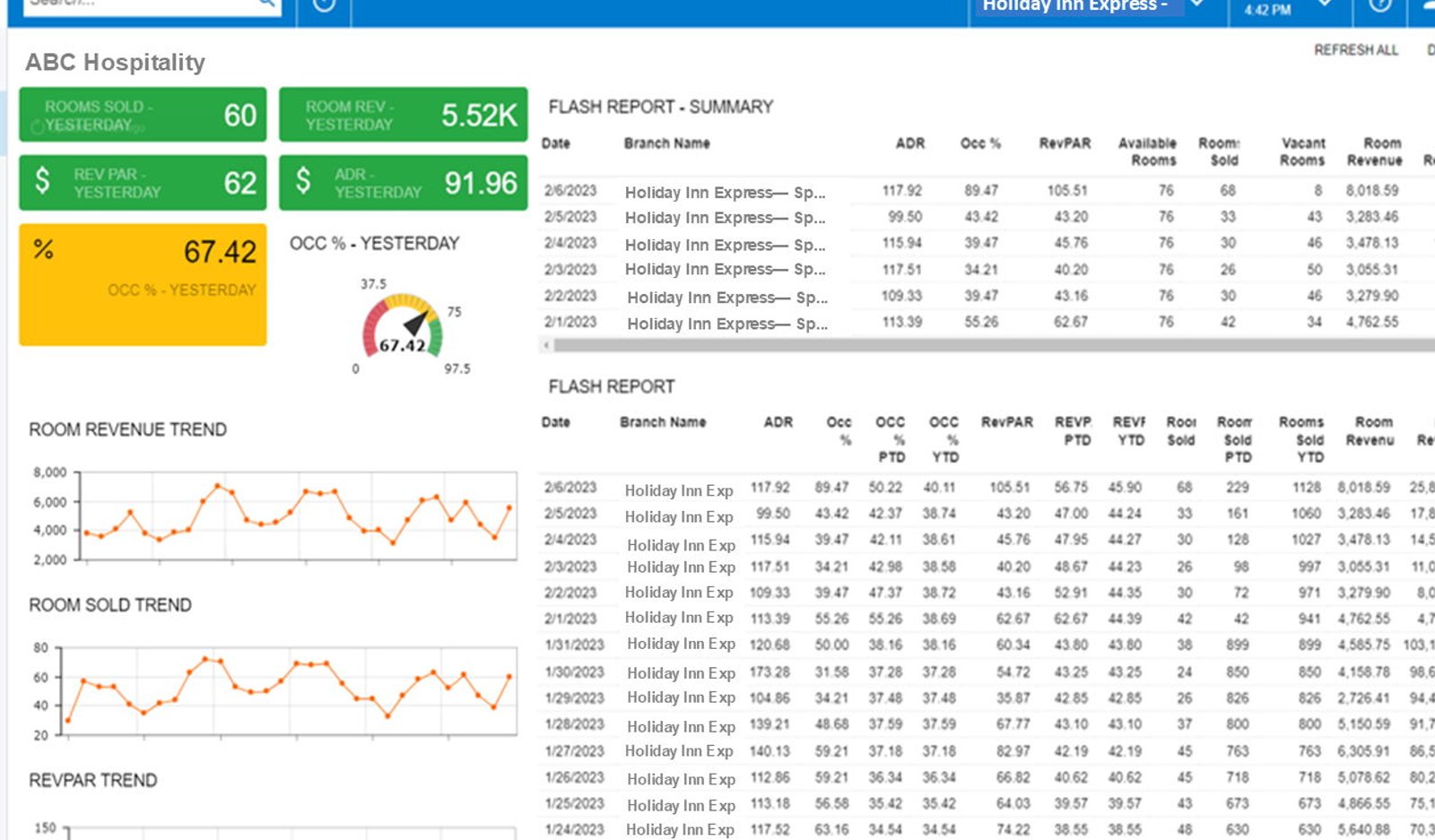This screenshot has width=1435, height=840.
Task: Sort summary table by Room Revenue column
Action: (x=1374, y=152)
